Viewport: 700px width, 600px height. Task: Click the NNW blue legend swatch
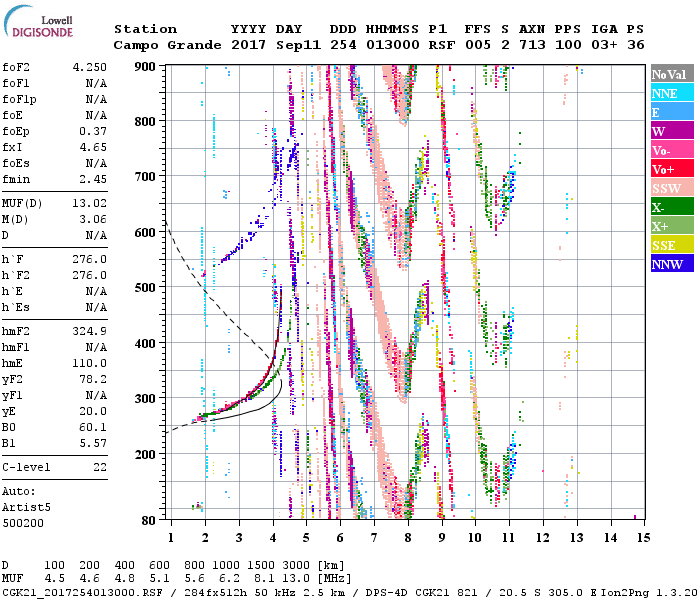click(x=669, y=265)
